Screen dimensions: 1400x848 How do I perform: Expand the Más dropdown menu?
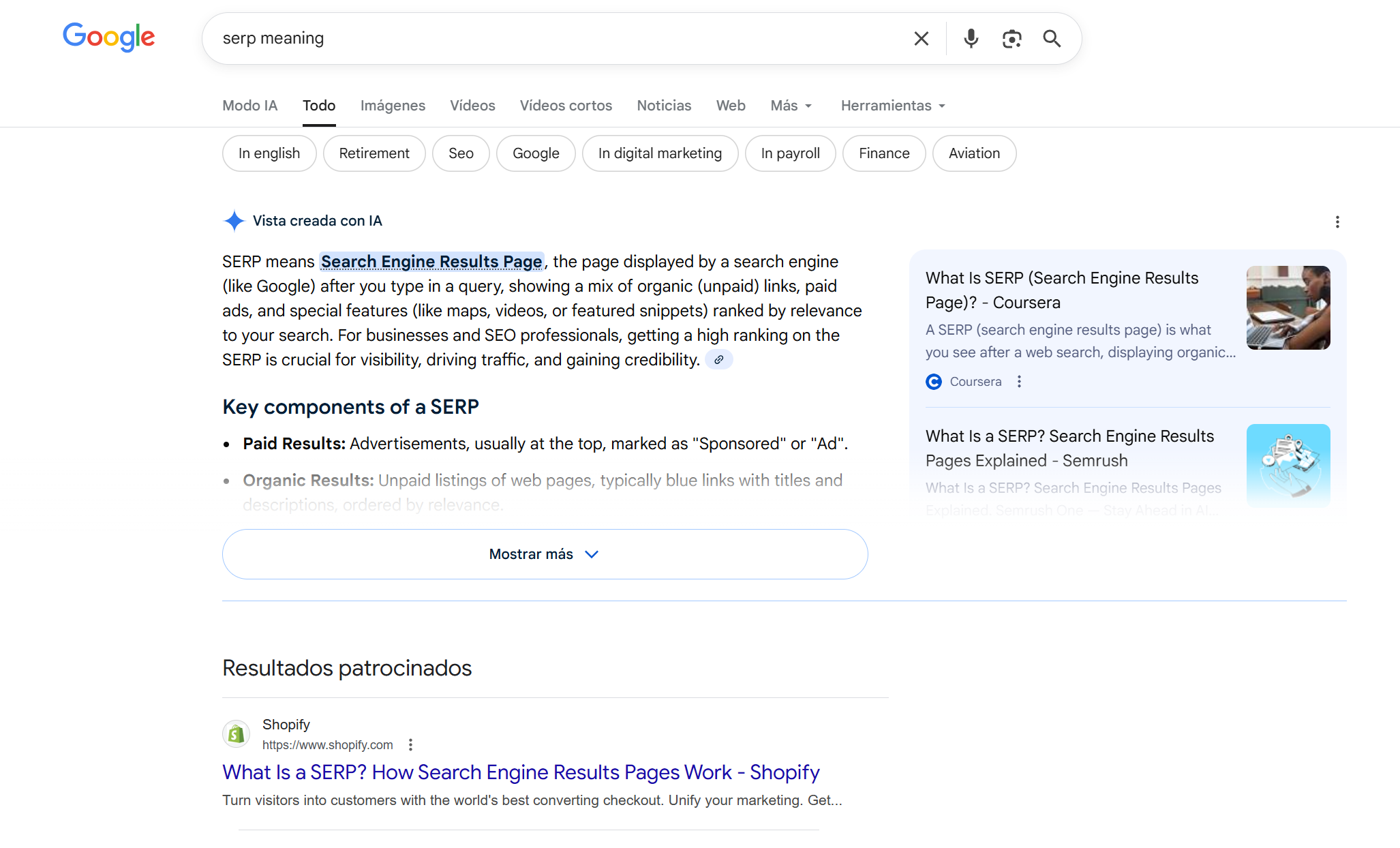pyautogui.click(x=791, y=106)
